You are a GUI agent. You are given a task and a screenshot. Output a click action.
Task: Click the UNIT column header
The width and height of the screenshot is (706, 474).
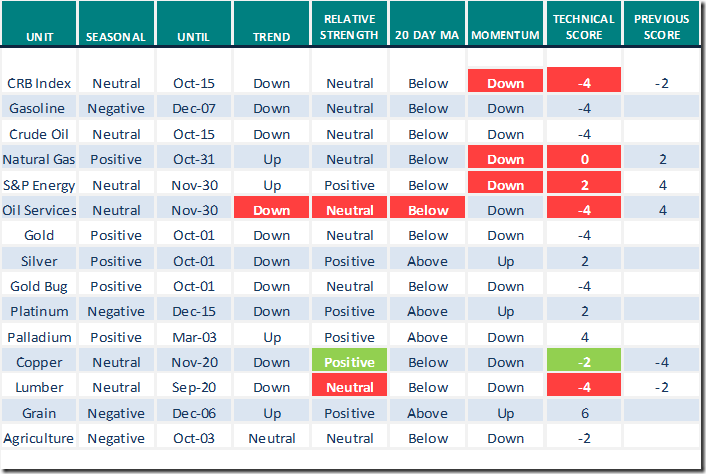39,37
